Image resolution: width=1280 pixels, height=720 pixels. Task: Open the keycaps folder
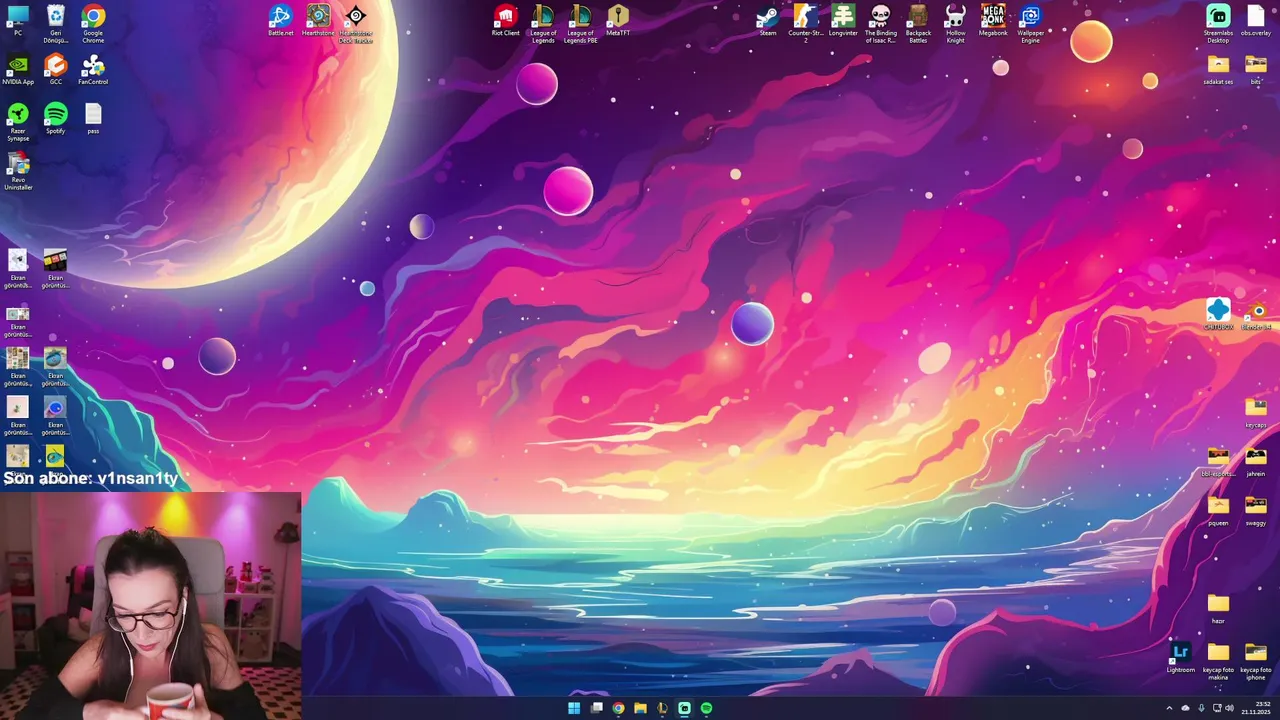point(1256,412)
